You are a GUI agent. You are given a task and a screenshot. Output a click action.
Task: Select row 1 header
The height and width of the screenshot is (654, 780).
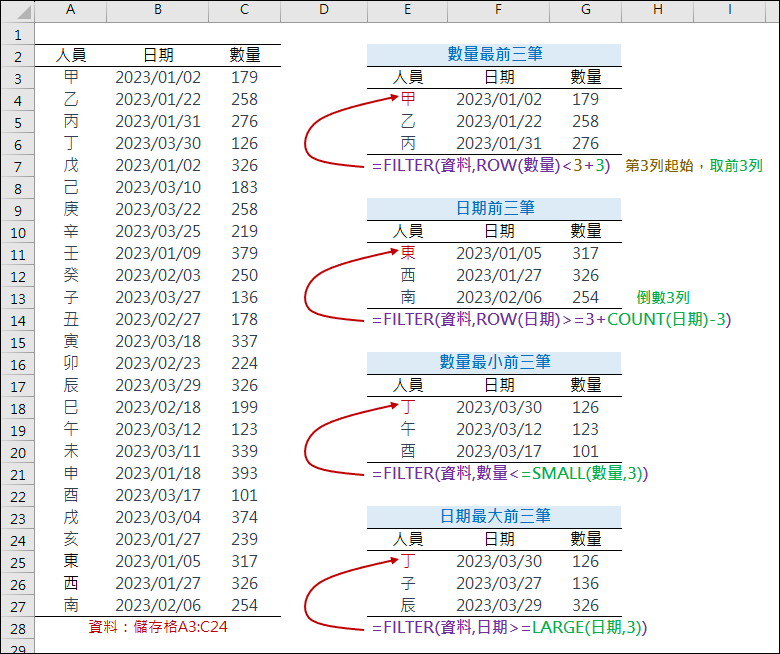[x=18, y=35]
